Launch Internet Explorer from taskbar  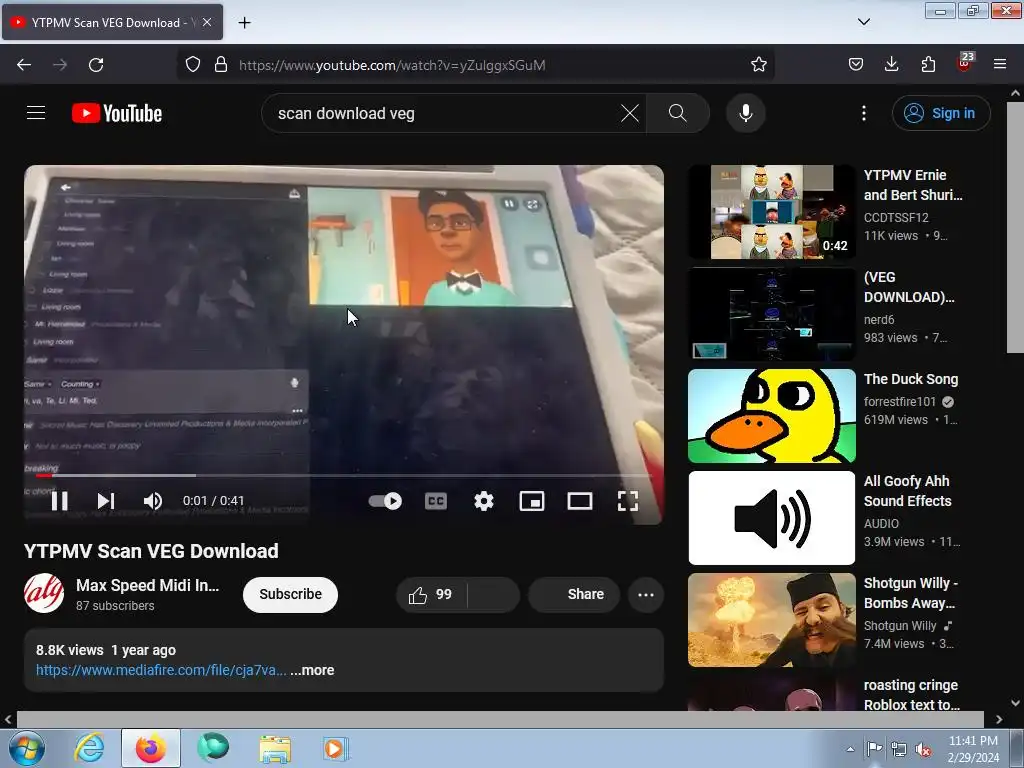click(89, 748)
